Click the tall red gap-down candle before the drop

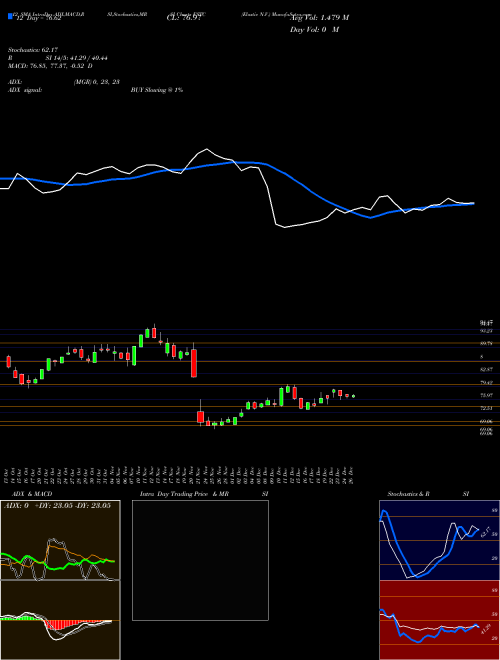click(194, 363)
